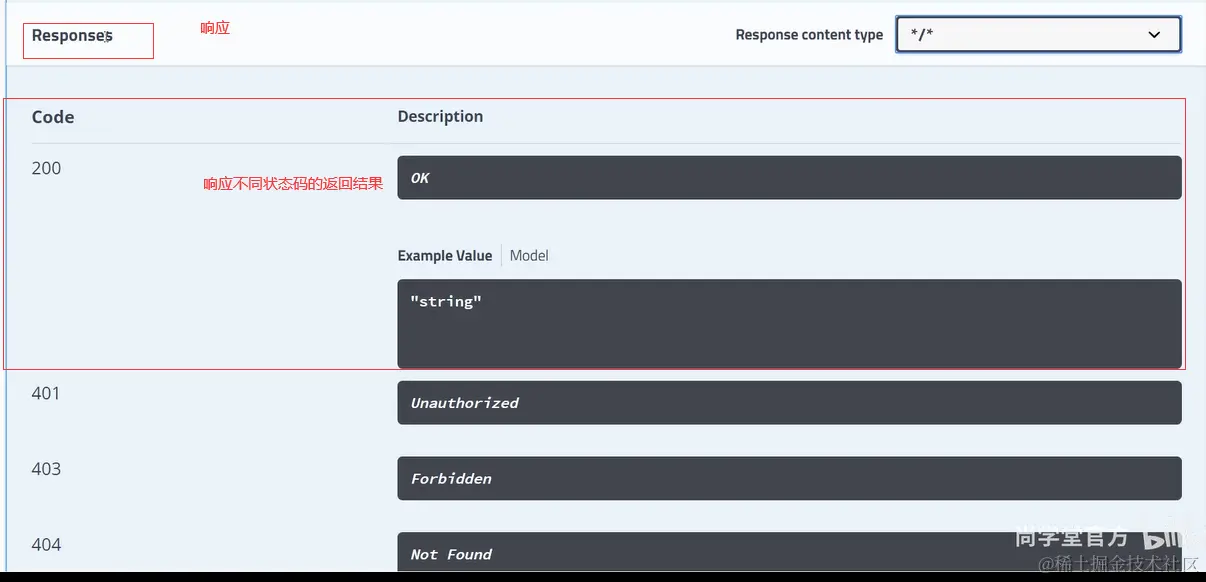Click the 404 status code

[46, 545]
